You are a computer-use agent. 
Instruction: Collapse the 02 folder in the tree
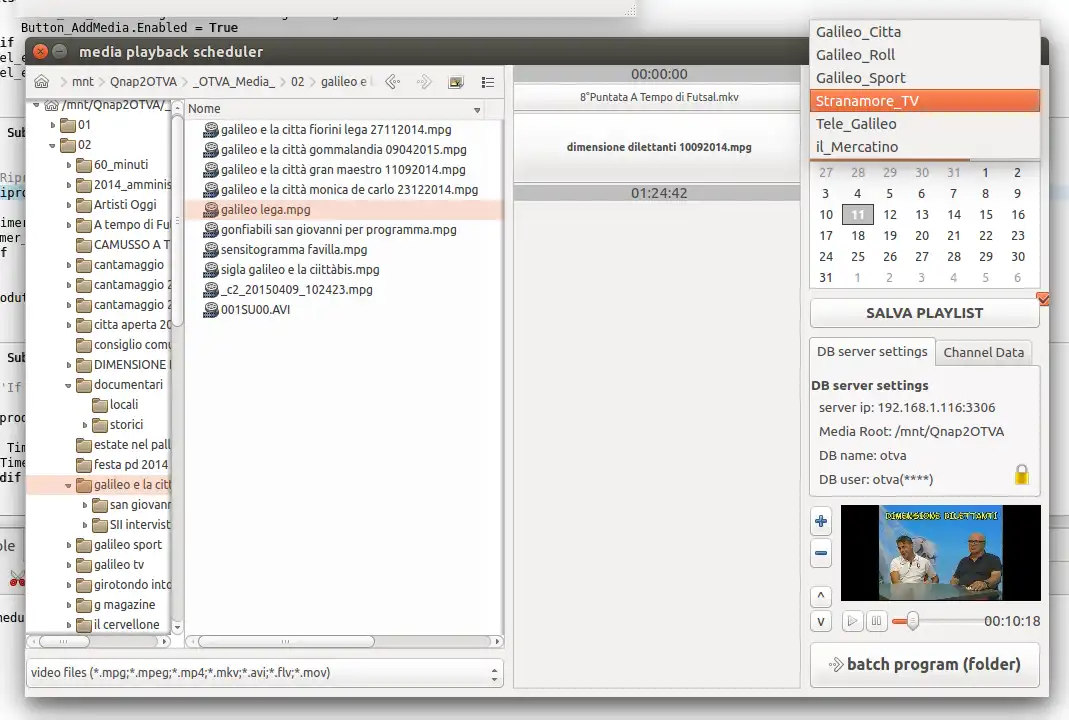click(x=52, y=145)
